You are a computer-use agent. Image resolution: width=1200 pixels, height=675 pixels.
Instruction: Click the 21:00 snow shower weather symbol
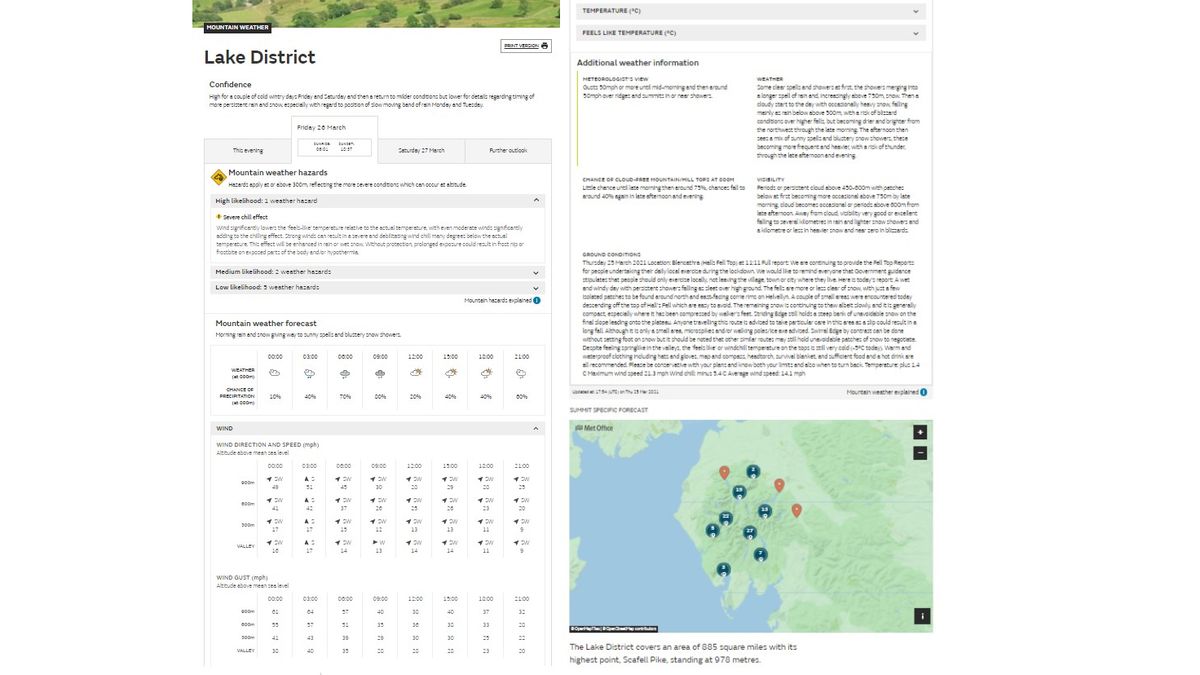520,371
